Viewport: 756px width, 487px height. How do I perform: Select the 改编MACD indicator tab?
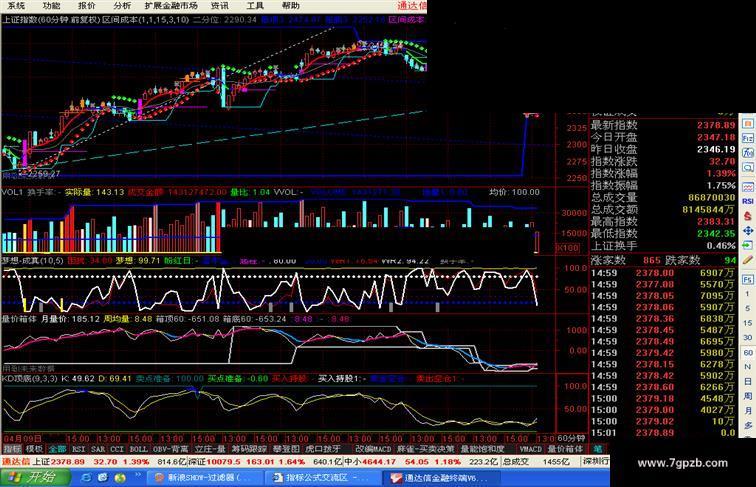tap(373, 448)
